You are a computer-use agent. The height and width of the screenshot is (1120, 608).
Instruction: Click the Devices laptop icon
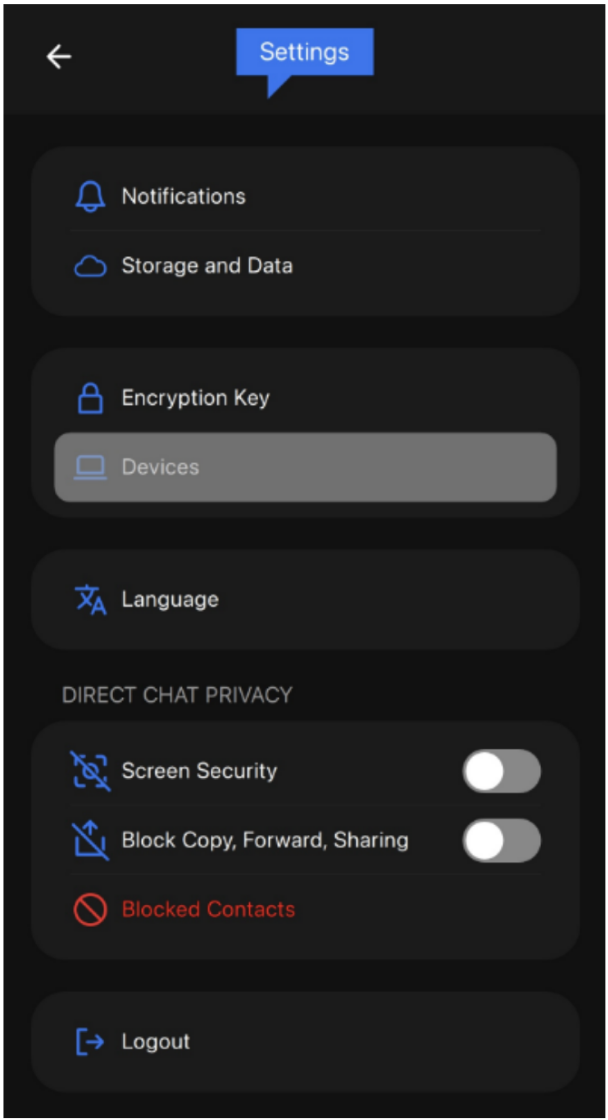[x=91, y=468]
